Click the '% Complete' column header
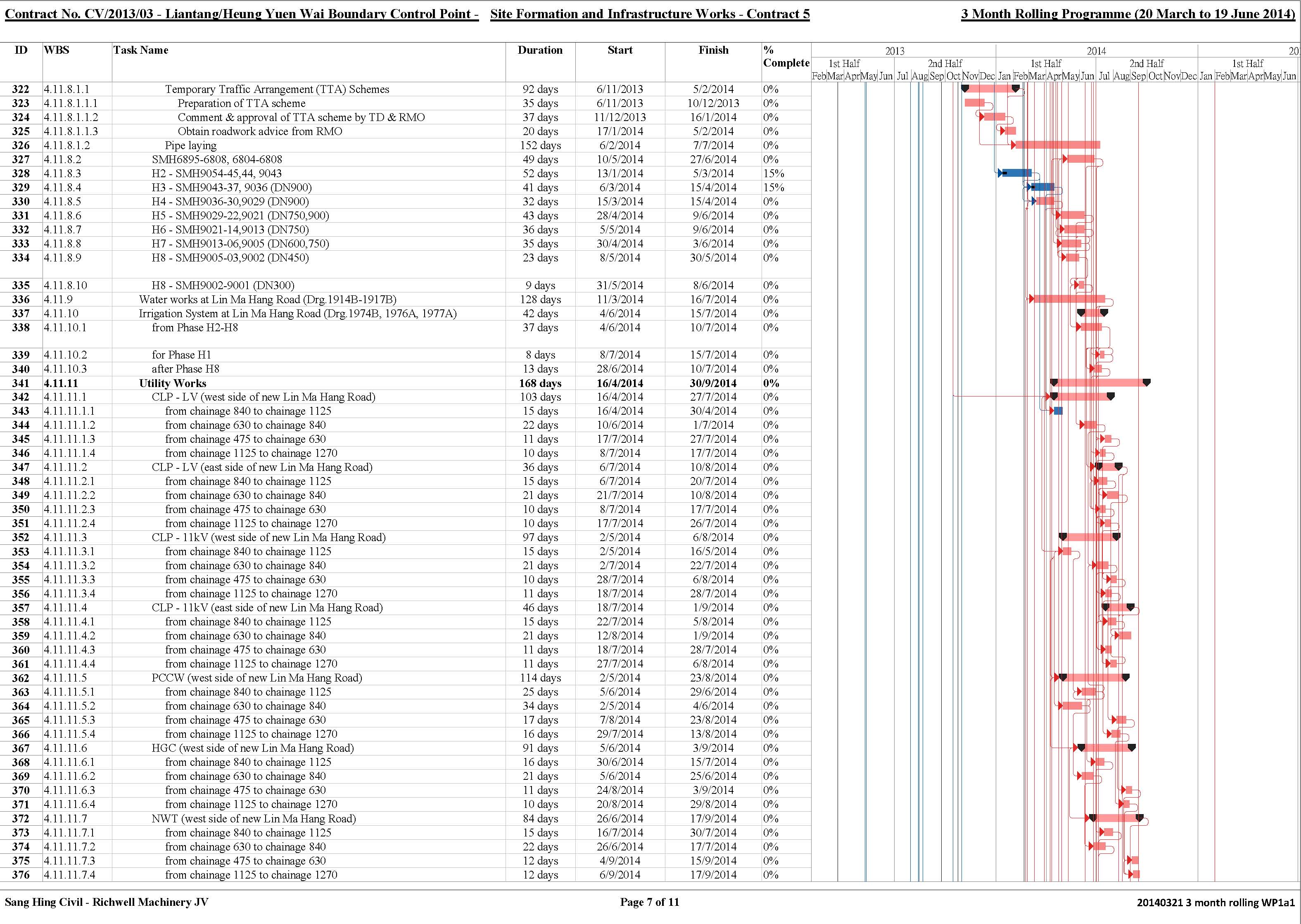 pyautogui.click(x=786, y=56)
